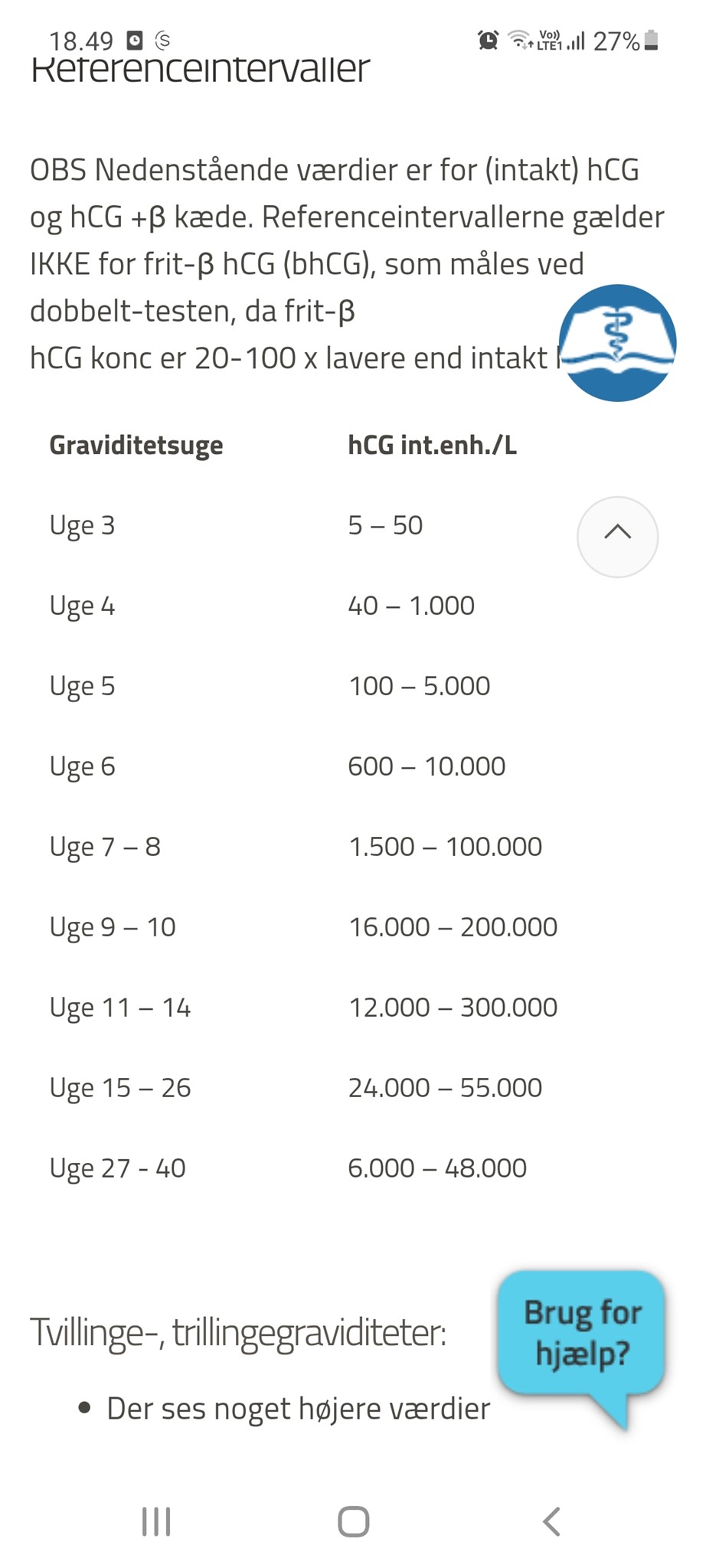Image resolution: width=706 pixels, height=1568 pixels.
Task: Select the 'Uge 3' table row
Action: click(x=82, y=525)
